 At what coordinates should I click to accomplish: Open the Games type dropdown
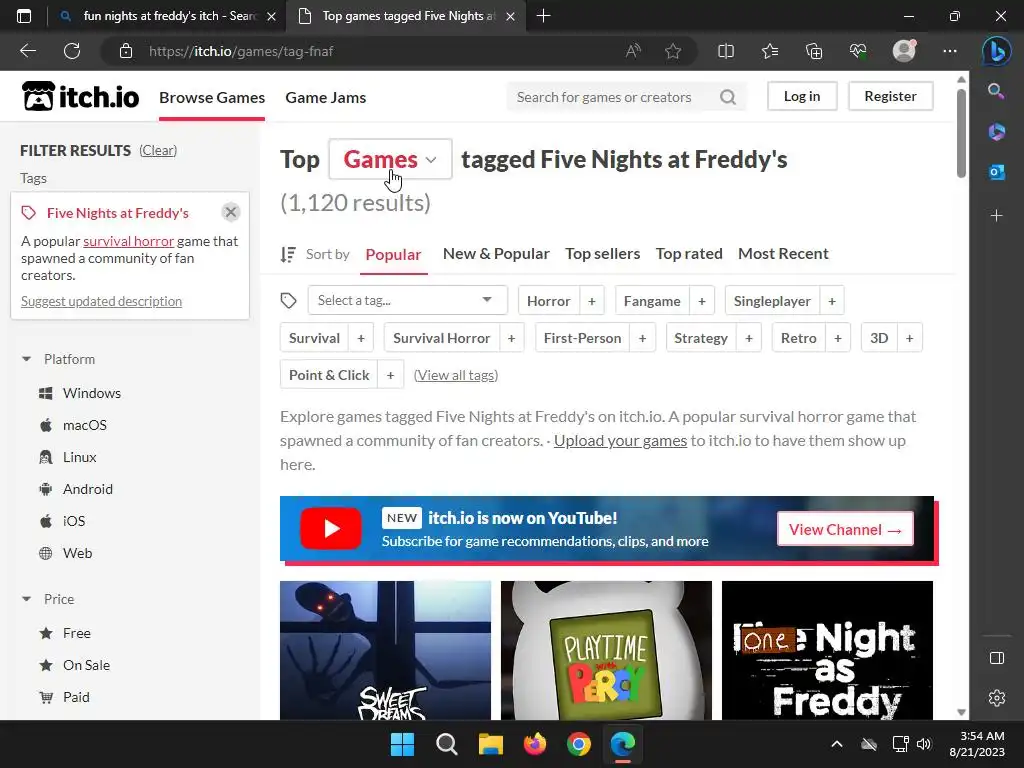point(391,159)
